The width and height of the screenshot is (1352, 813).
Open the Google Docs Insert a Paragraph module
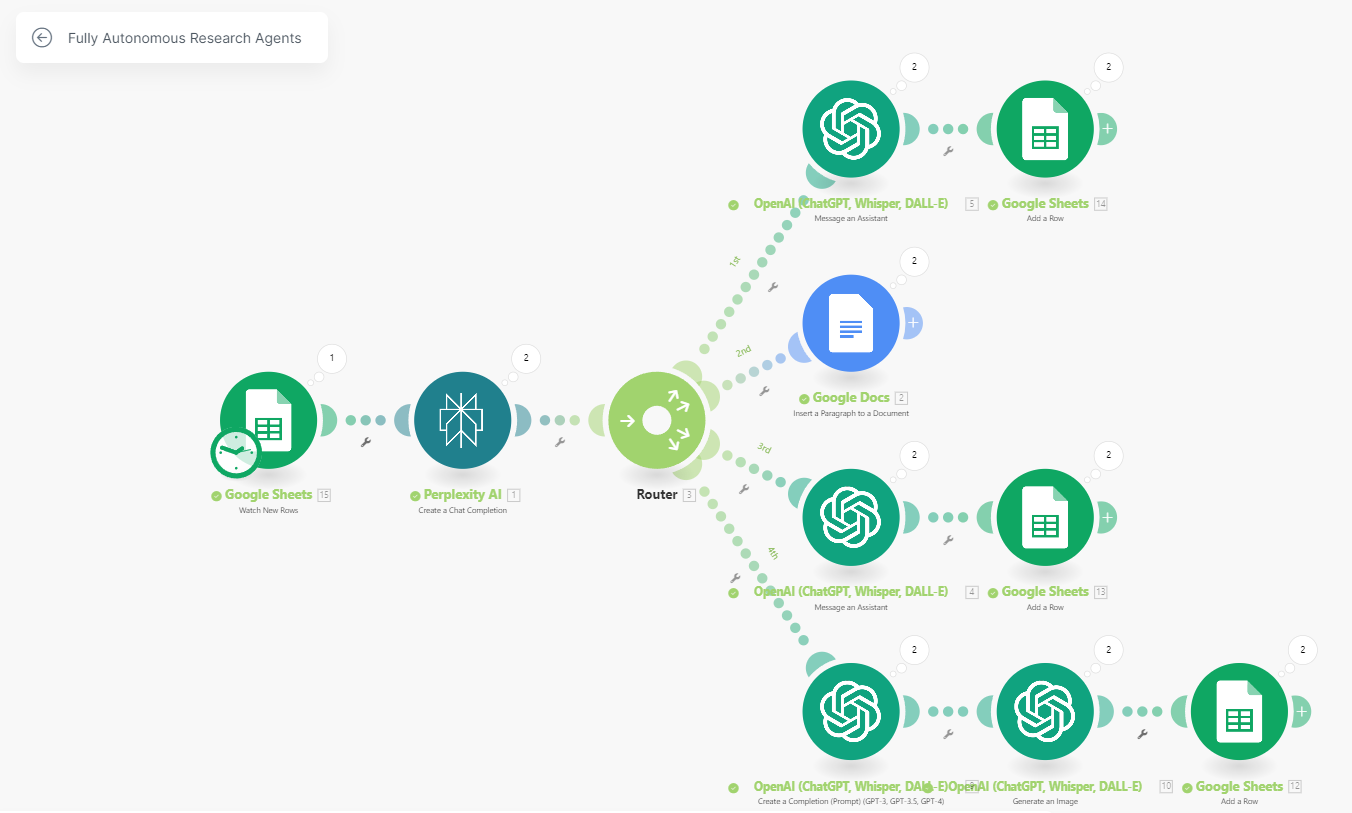(x=851, y=323)
